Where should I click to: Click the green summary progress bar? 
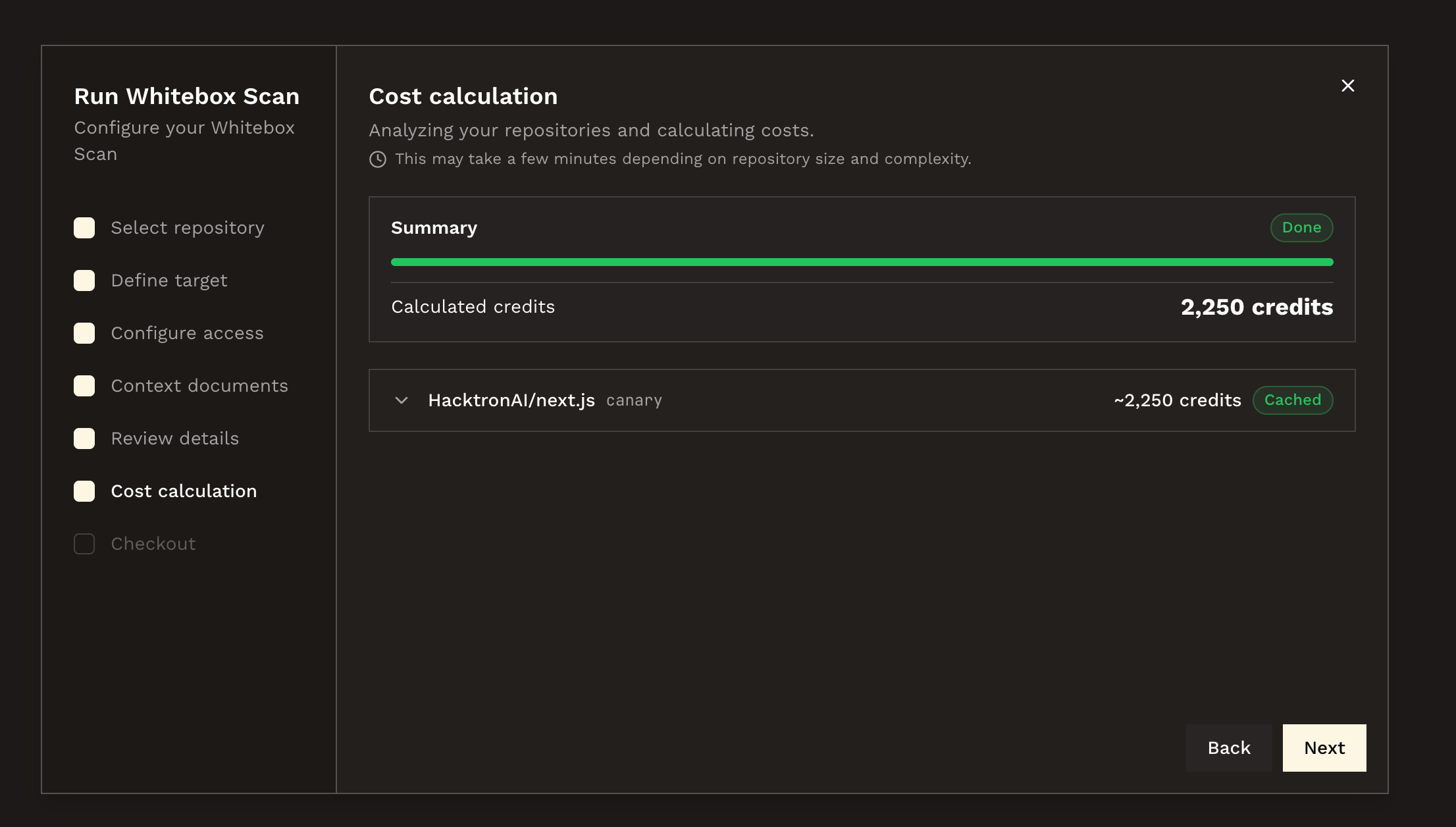point(862,262)
